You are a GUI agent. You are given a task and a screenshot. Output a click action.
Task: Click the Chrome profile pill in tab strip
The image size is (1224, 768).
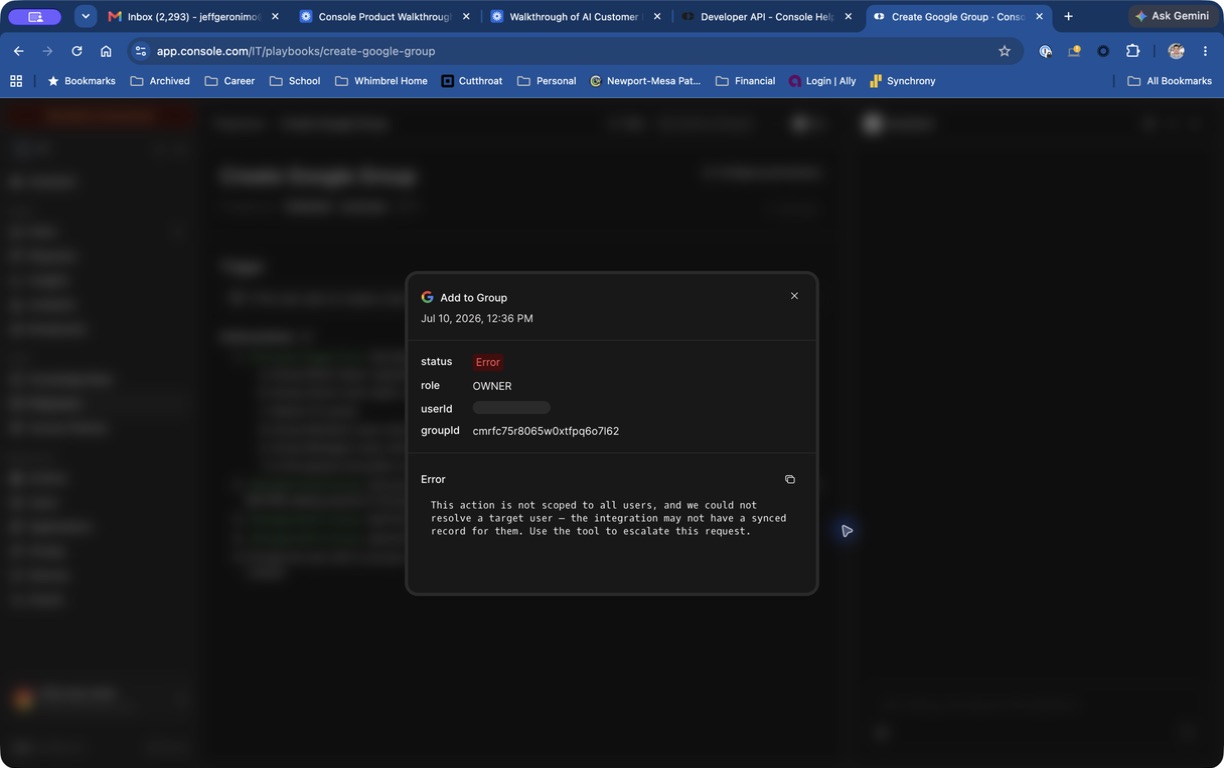click(35, 17)
